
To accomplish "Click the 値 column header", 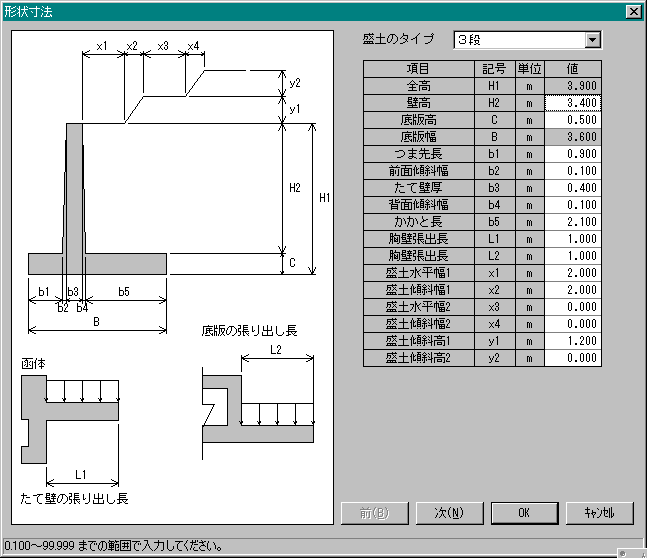I will 573,69.
